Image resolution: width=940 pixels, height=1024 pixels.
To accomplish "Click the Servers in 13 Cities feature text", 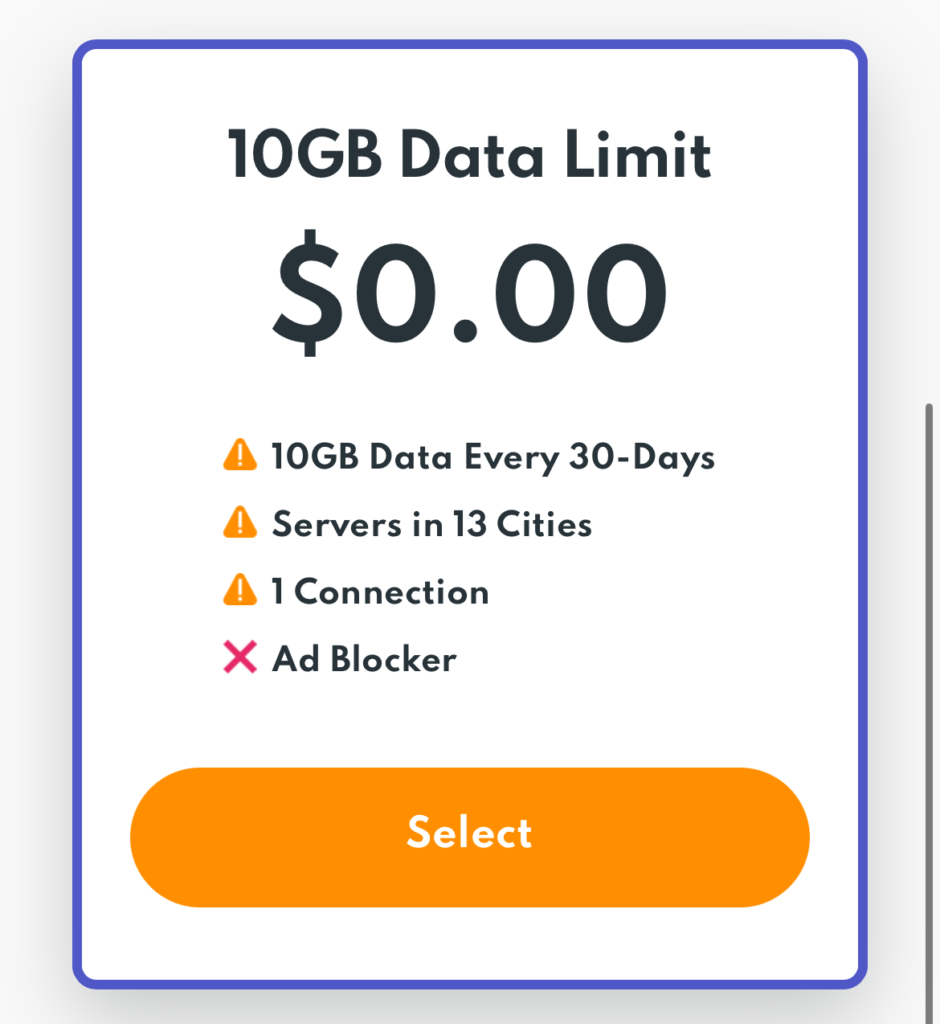I will [x=432, y=524].
